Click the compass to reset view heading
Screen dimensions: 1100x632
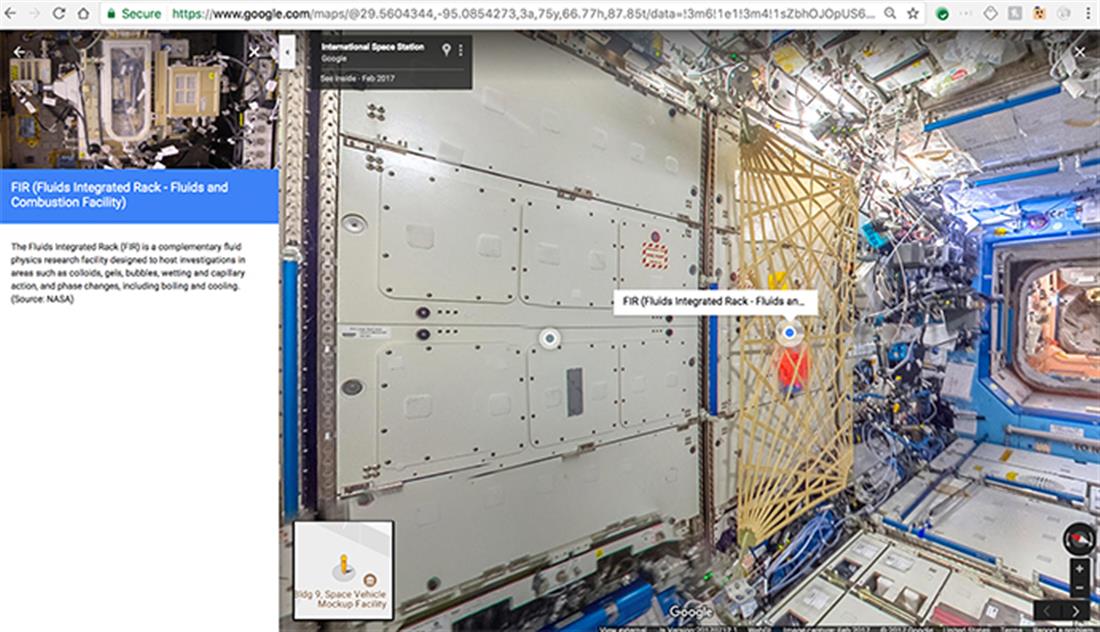click(1077, 539)
